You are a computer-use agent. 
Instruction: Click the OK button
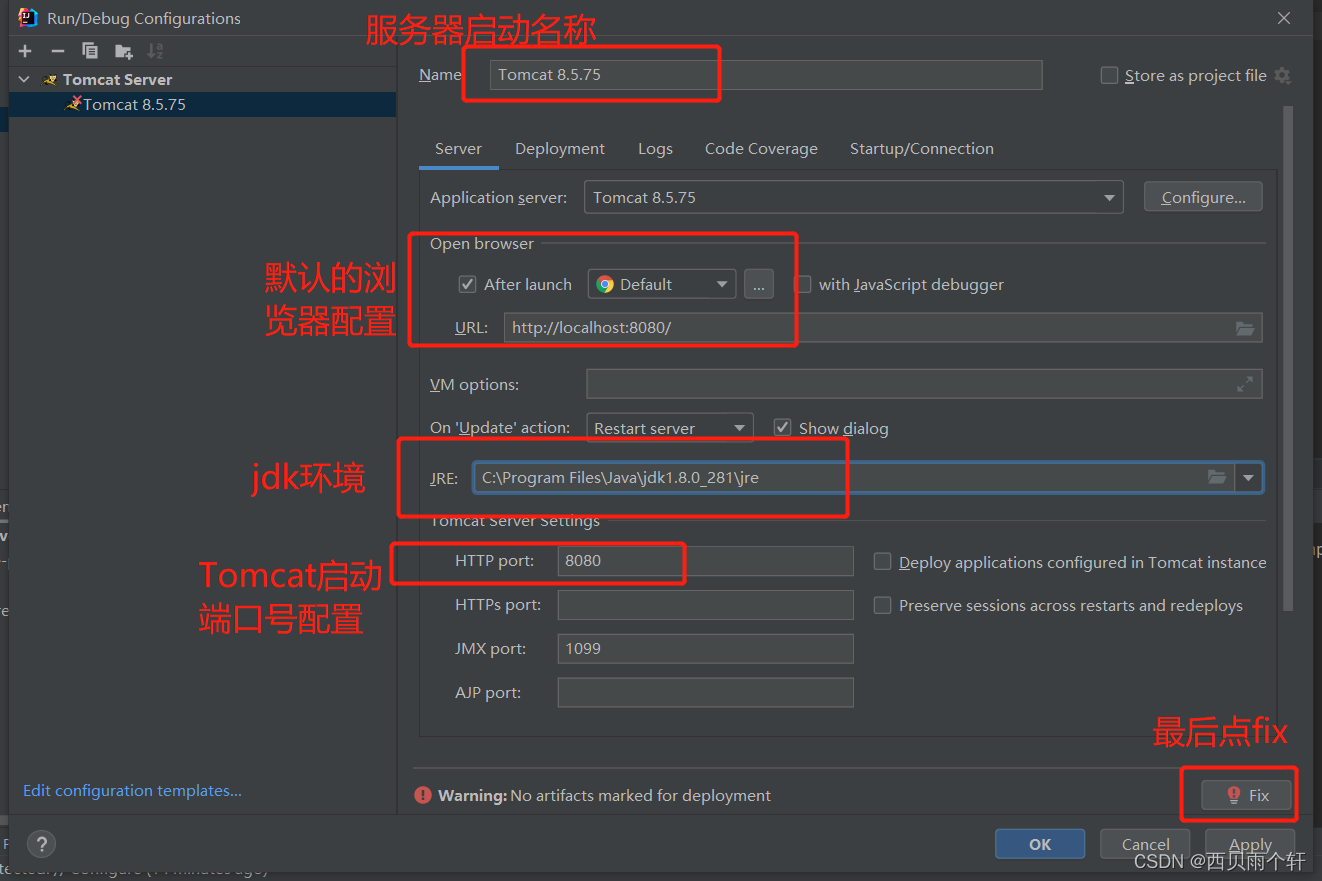[x=1040, y=844]
